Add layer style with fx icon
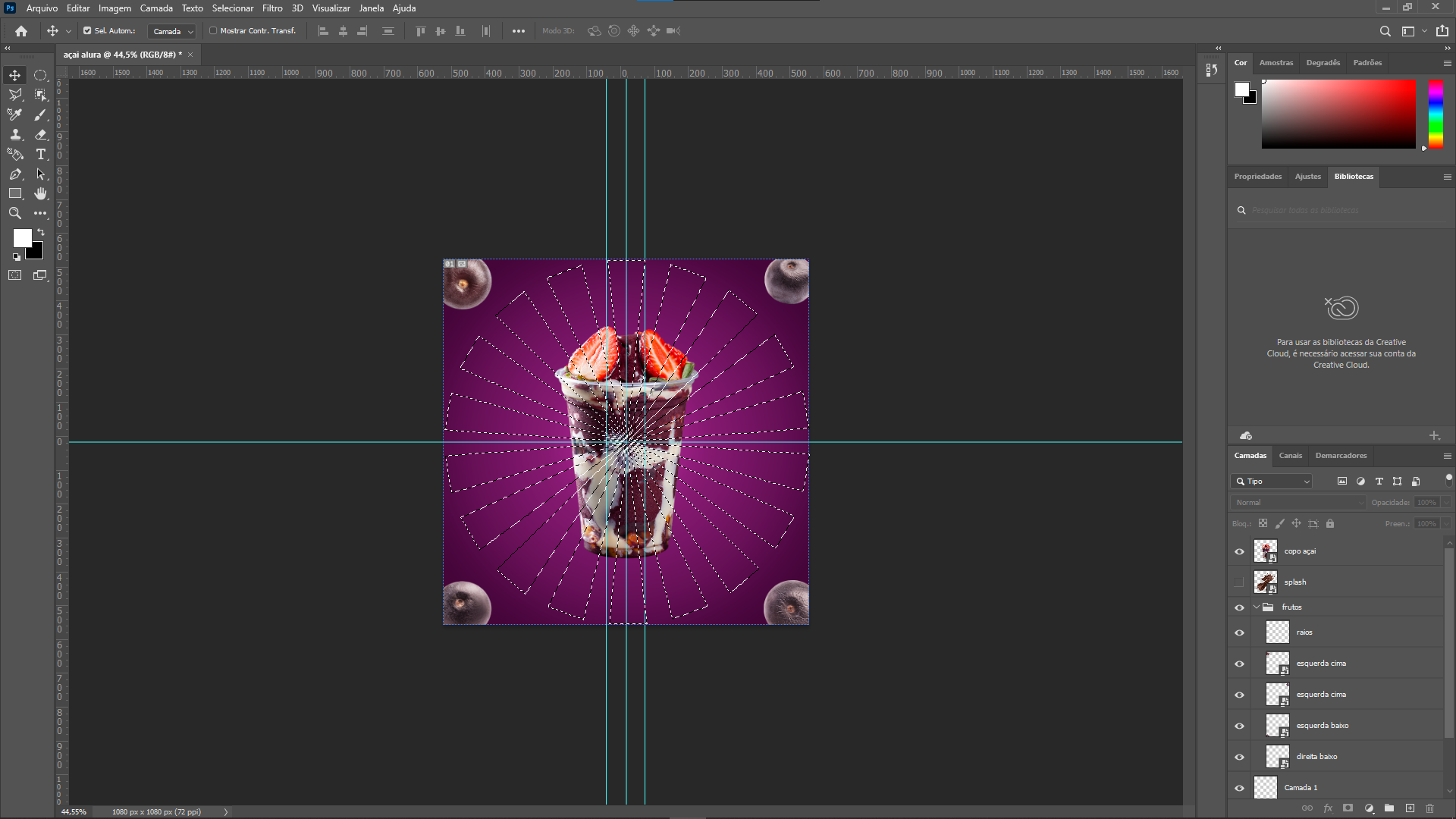Image resolution: width=1456 pixels, height=819 pixels. 1328,808
